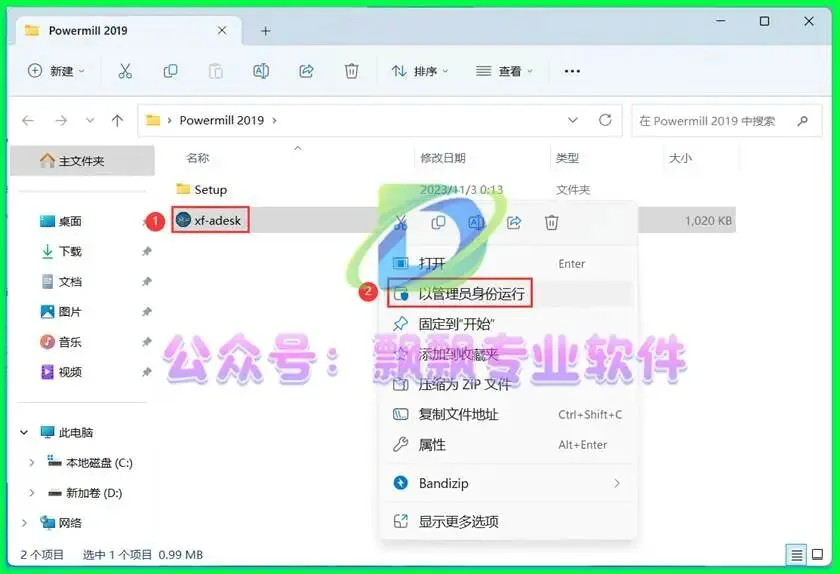Select 复制文件地址 in context menu
Viewport: 840px width, 574px height.
click(509, 414)
